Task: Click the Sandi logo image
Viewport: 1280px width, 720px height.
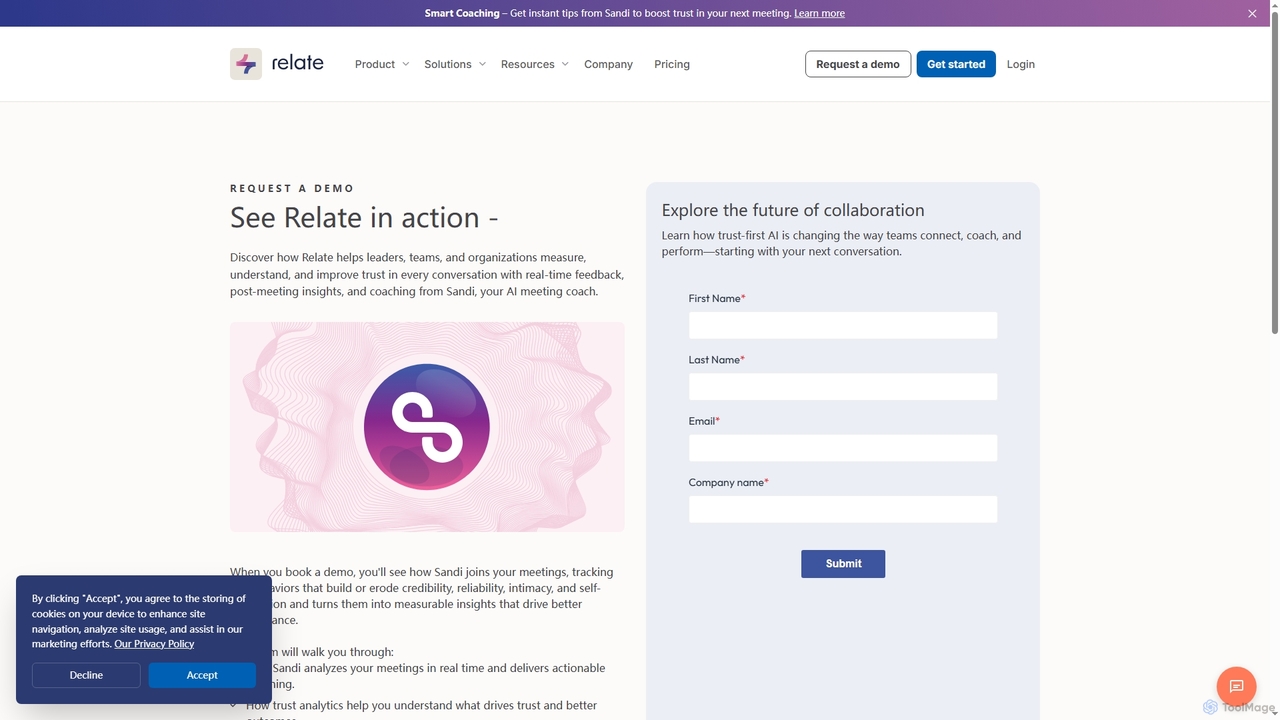Action: (x=427, y=427)
